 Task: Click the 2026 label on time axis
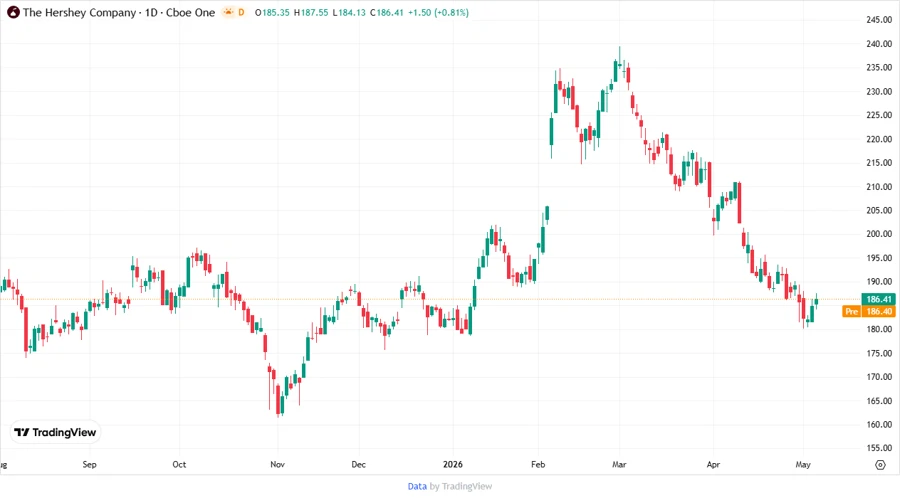[452, 464]
